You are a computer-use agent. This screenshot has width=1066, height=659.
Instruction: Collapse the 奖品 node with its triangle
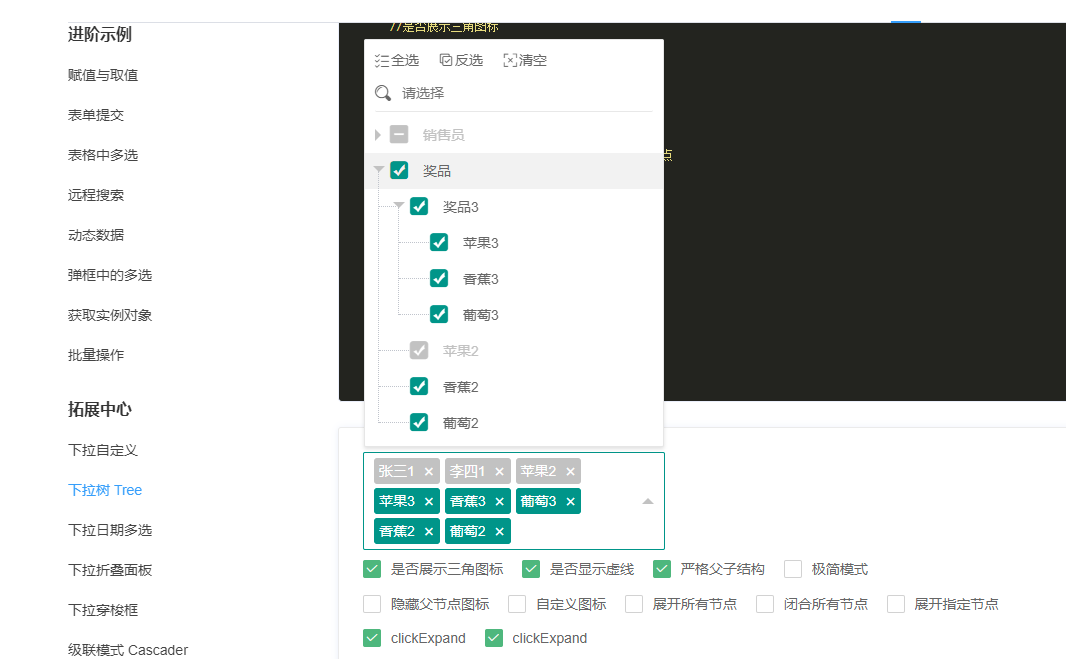pos(378,170)
